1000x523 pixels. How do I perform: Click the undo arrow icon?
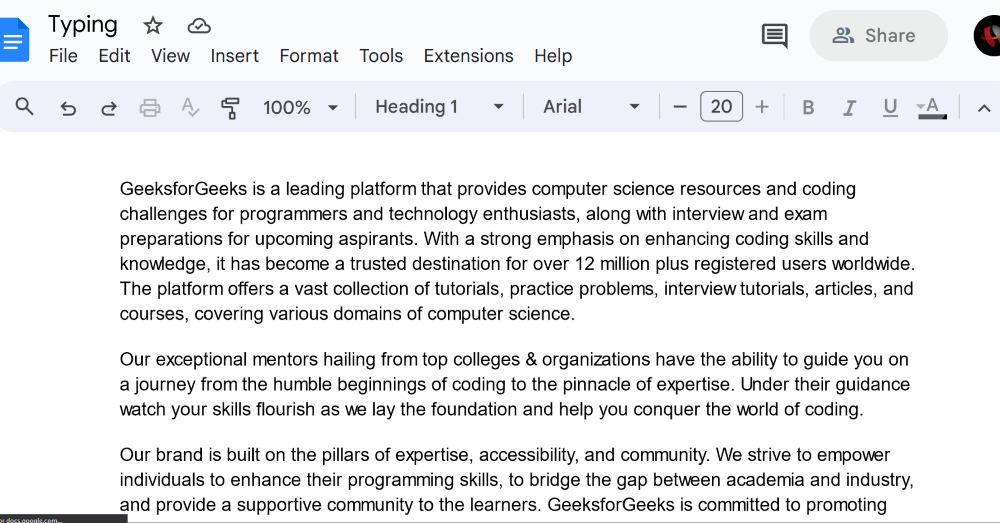[x=68, y=108]
